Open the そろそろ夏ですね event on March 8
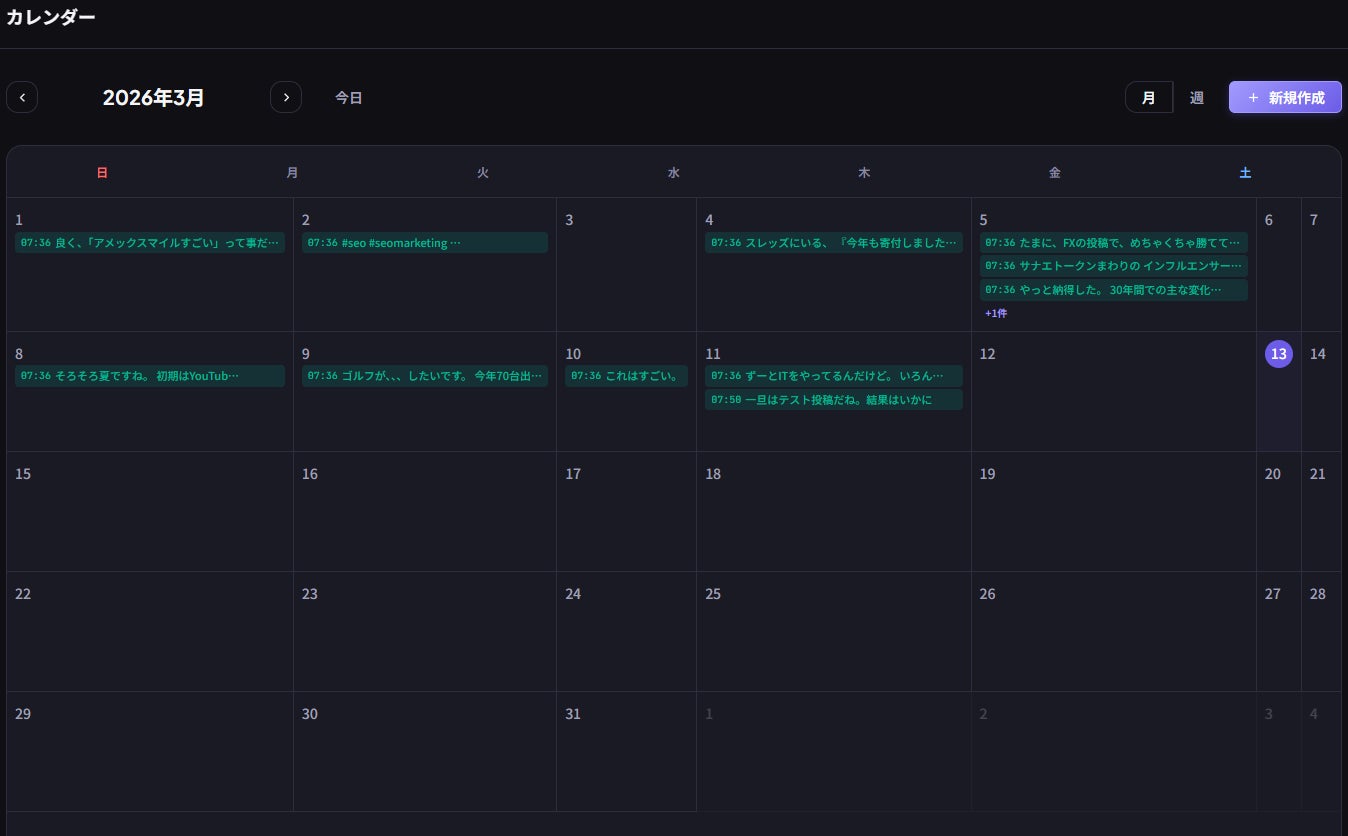 pyautogui.click(x=150, y=376)
